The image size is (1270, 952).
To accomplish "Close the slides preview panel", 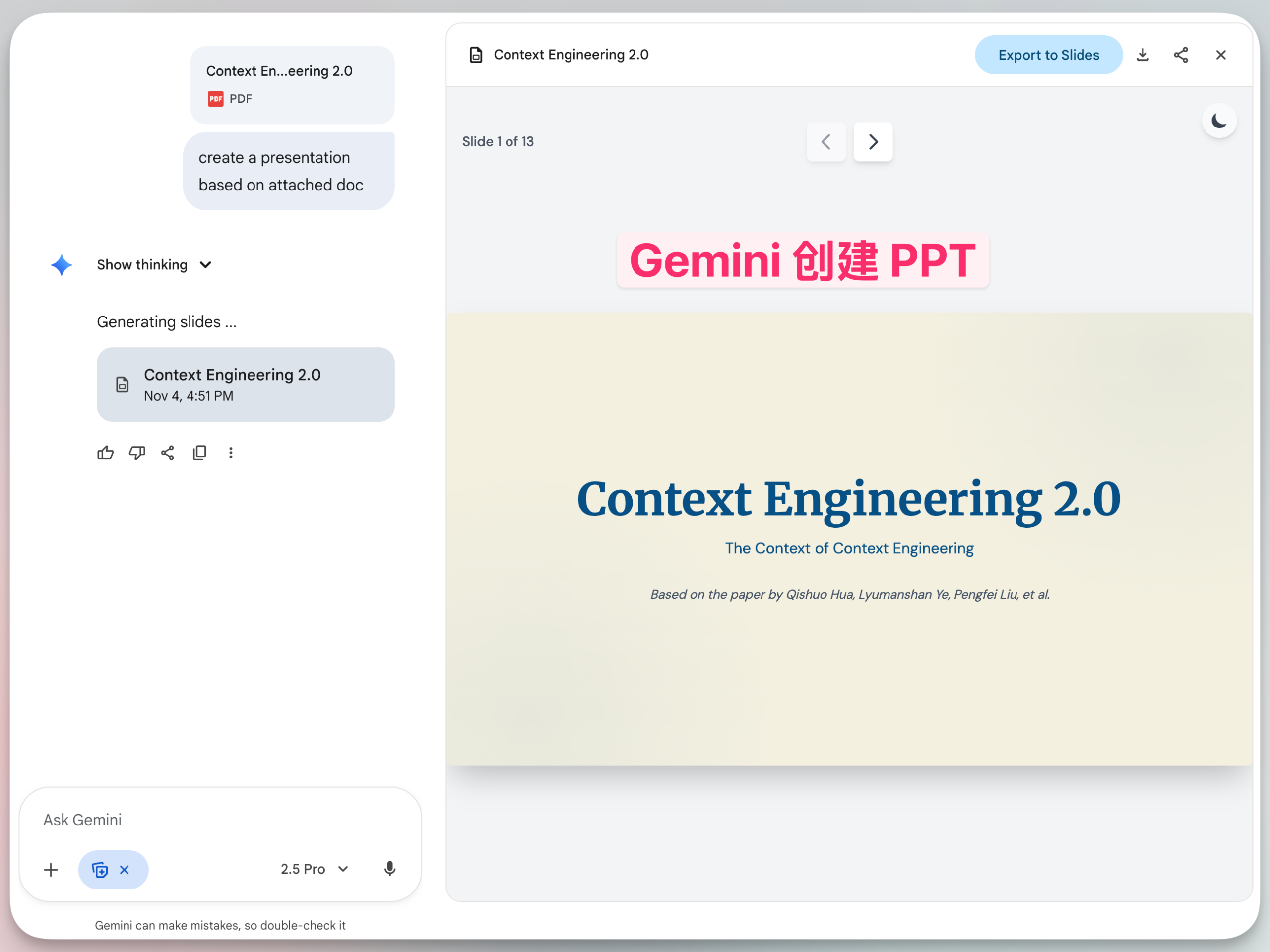I will 1220,55.
